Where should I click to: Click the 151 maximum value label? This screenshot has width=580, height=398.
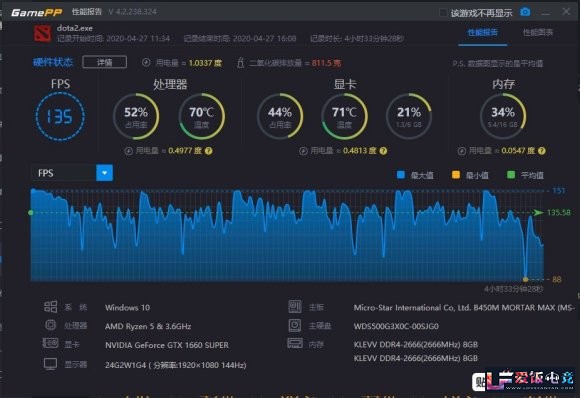(x=559, y=191)
